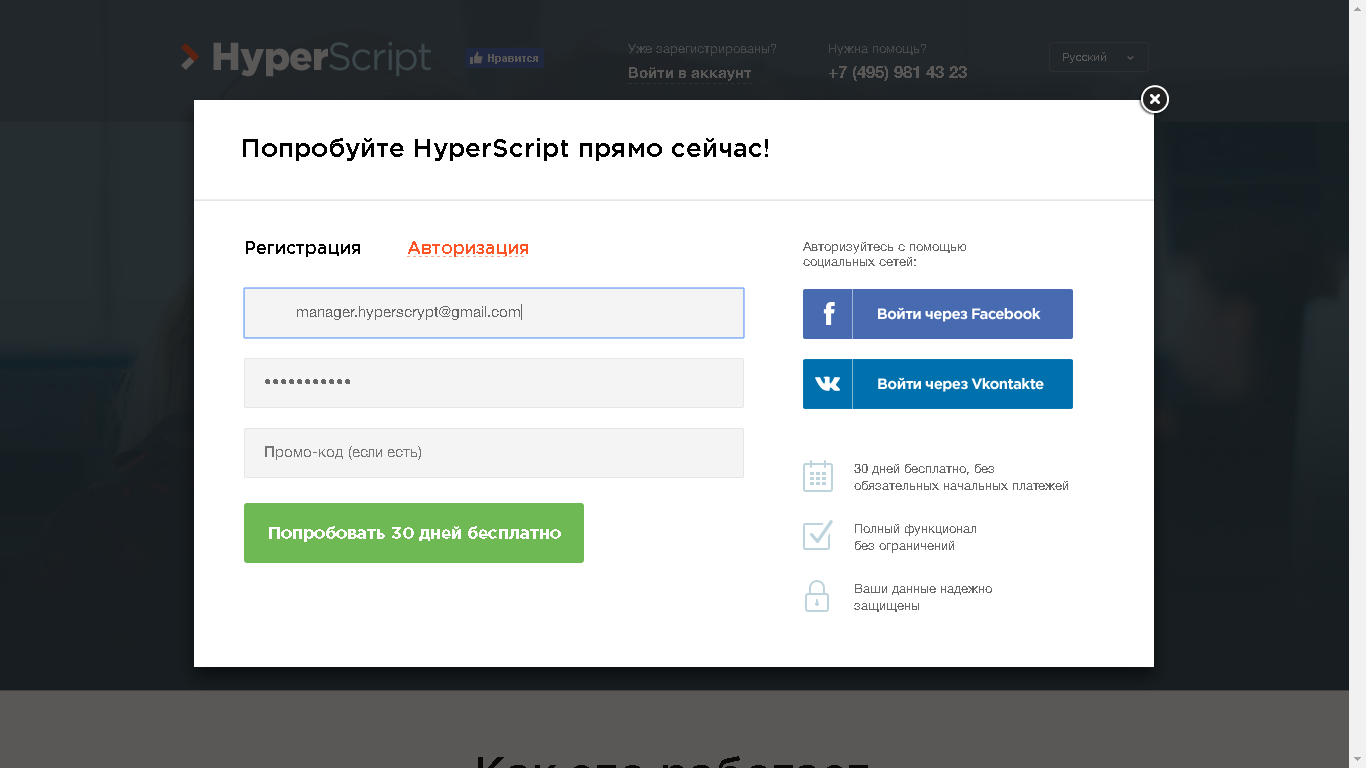Click the padlock data-protection icon
This screenshot has width=1366, height=768.
pyautogui.click(x=817, y=596)
